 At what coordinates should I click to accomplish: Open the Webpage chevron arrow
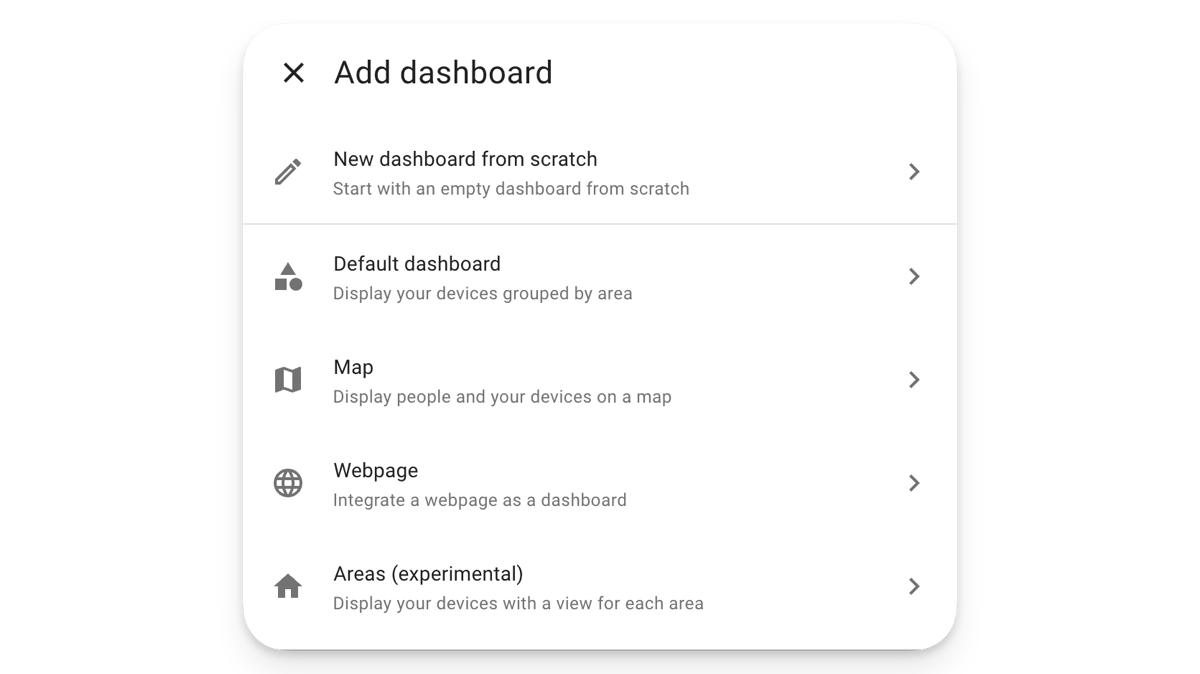[914, 483]
